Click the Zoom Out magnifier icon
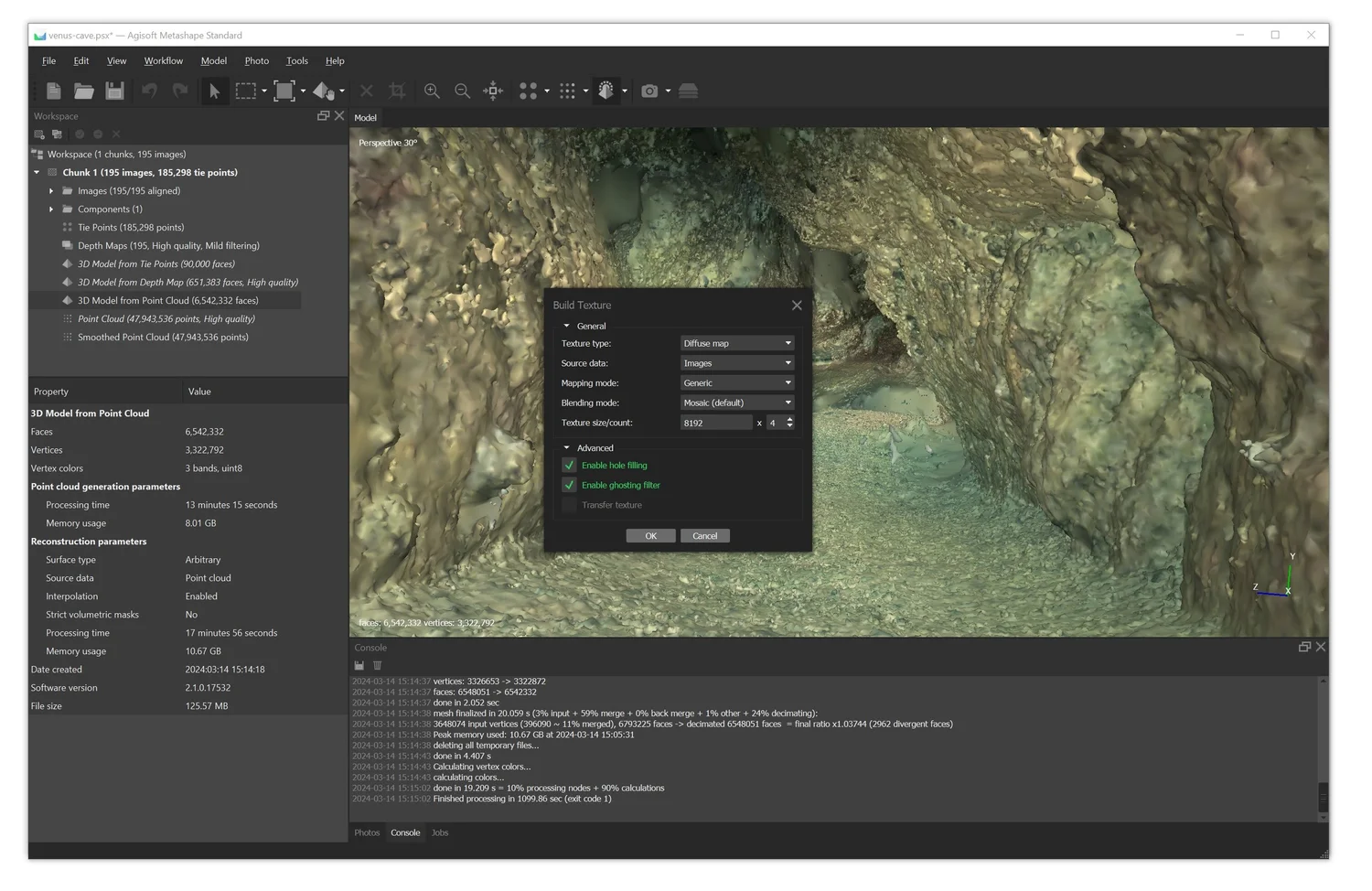 coord(463,91)
